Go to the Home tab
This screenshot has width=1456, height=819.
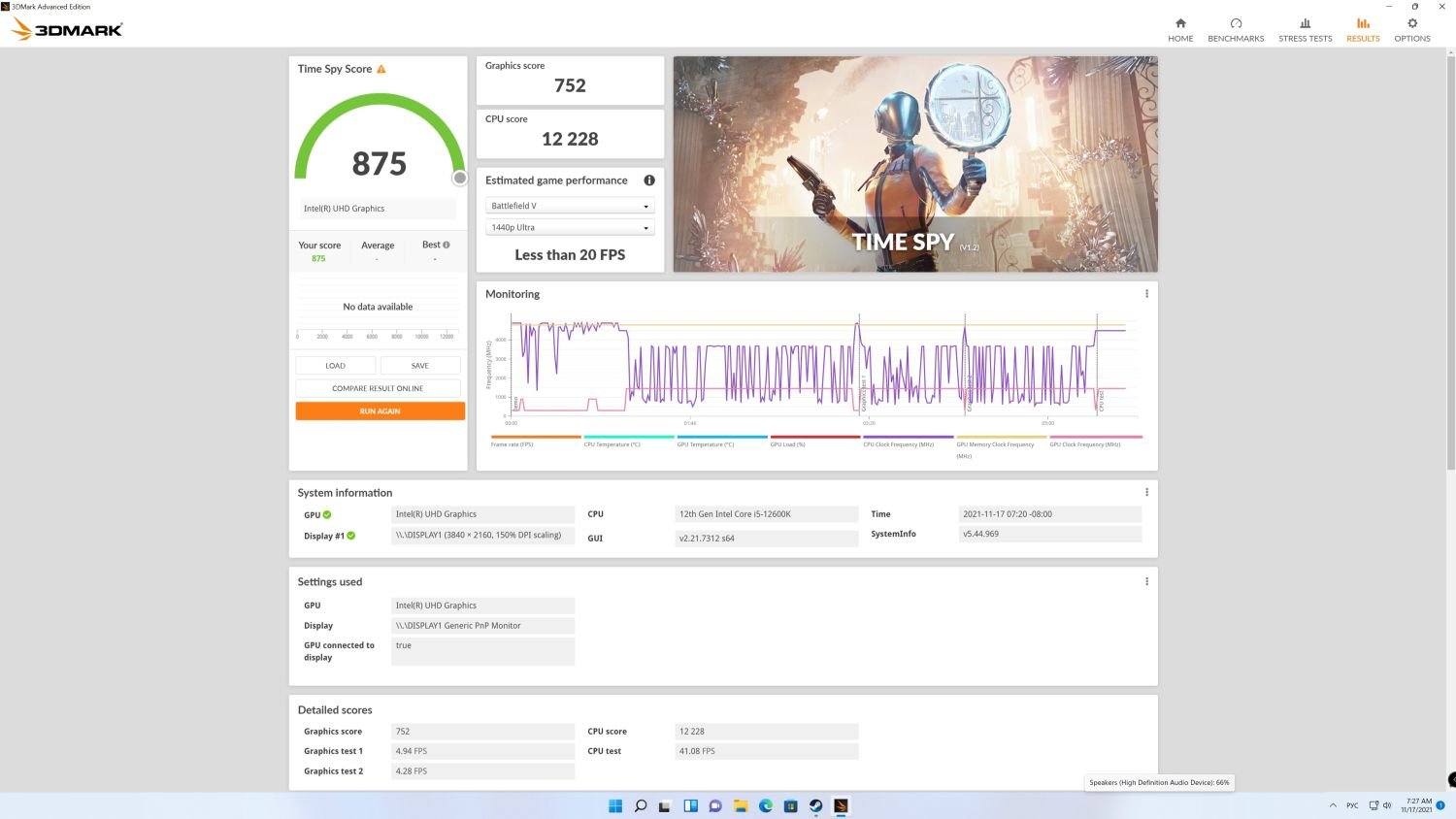tap(1180, 29)
